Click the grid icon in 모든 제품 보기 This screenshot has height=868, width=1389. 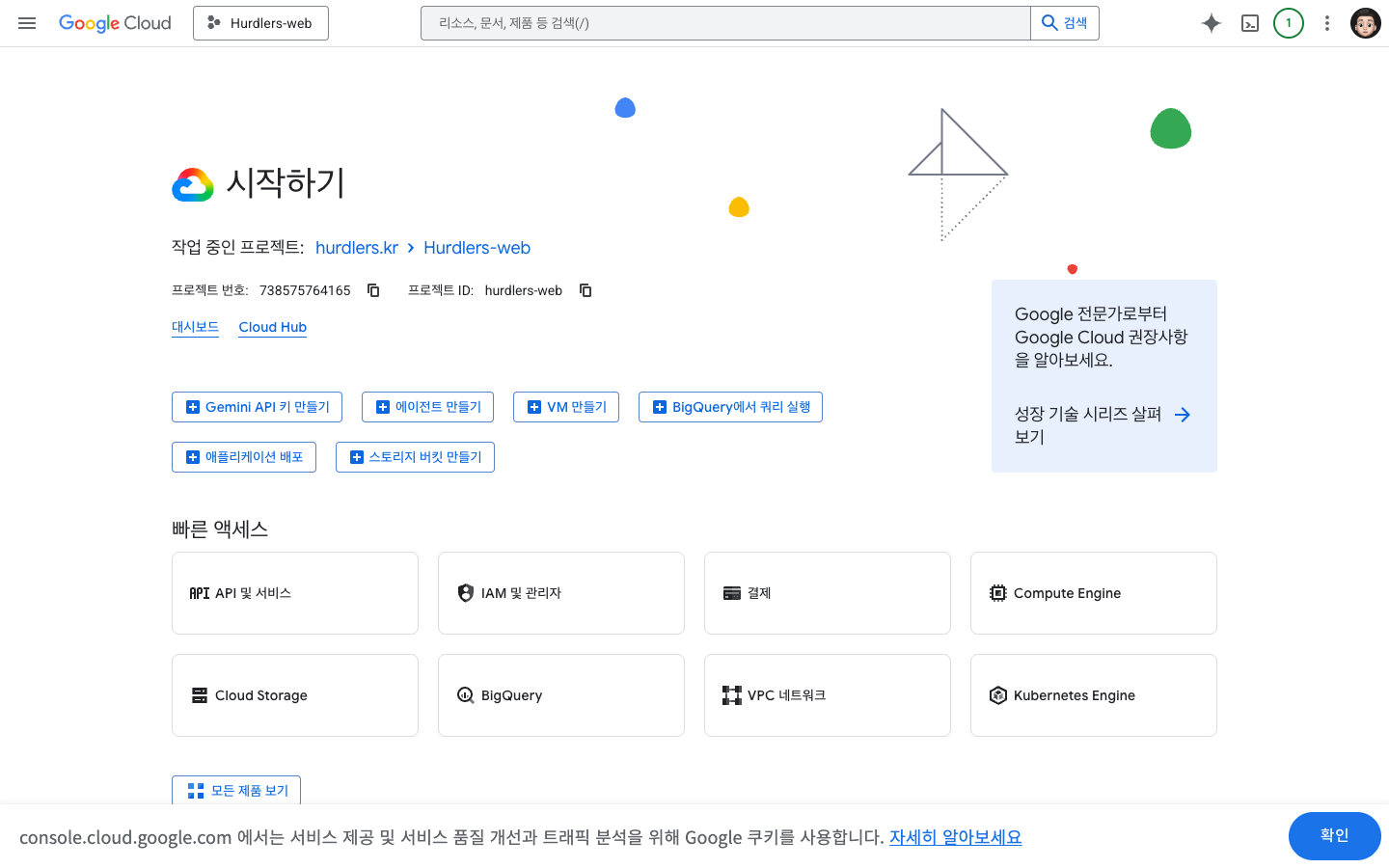196,791
